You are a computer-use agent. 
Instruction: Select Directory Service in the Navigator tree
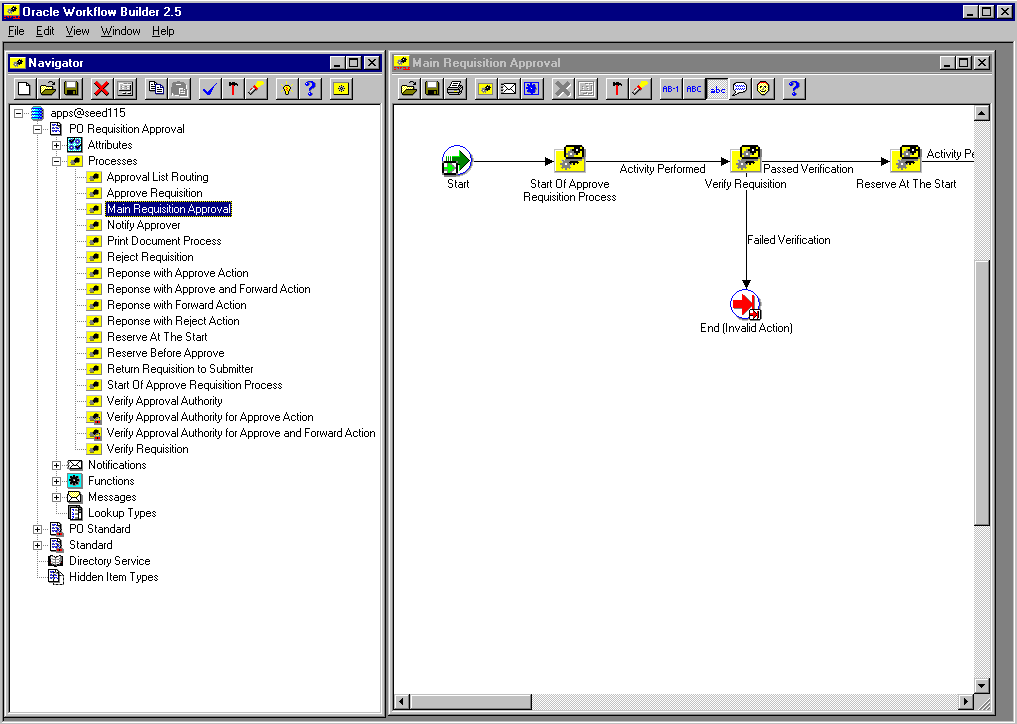[x=110, y=561]
